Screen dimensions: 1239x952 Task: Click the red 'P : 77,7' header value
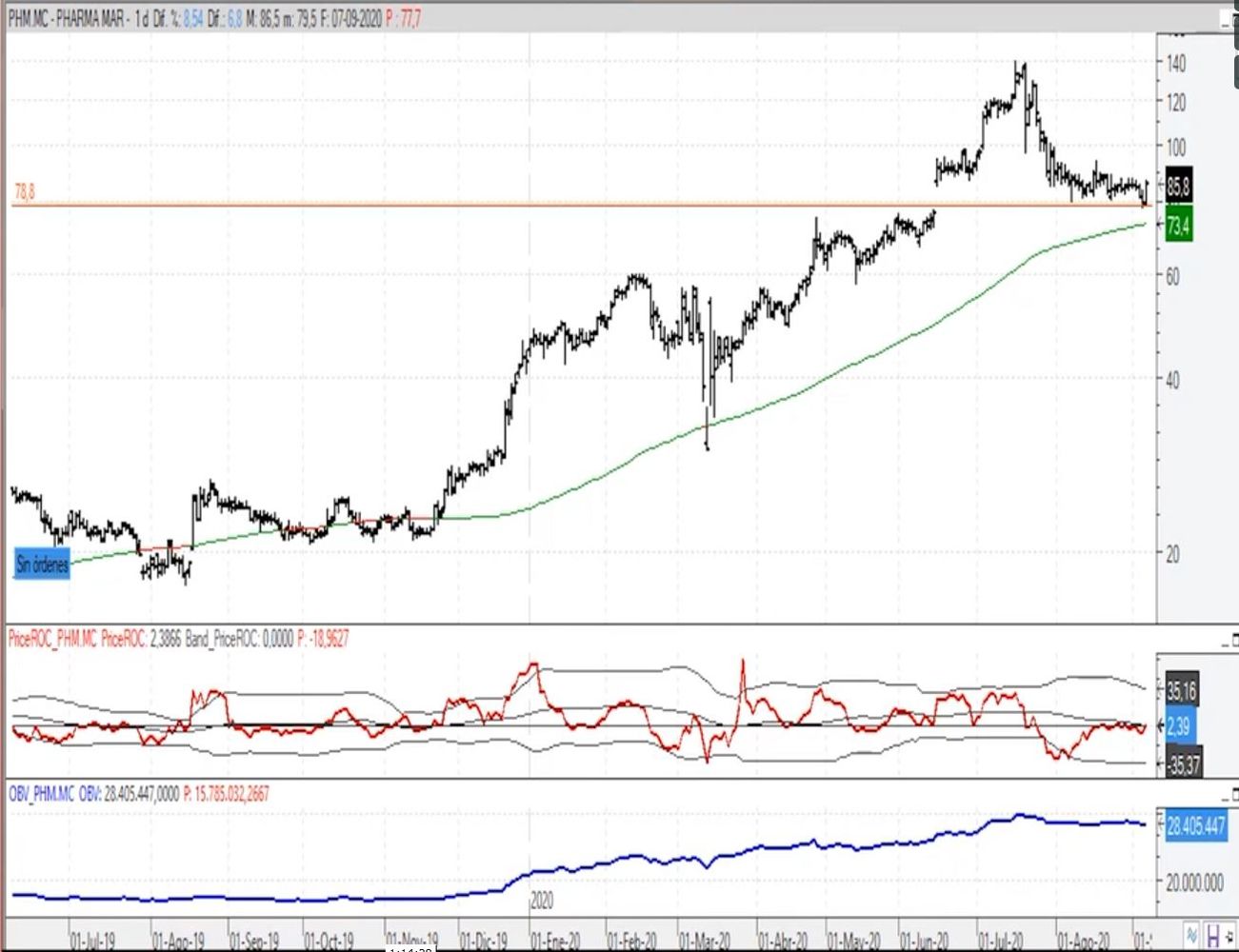[405, 18]
